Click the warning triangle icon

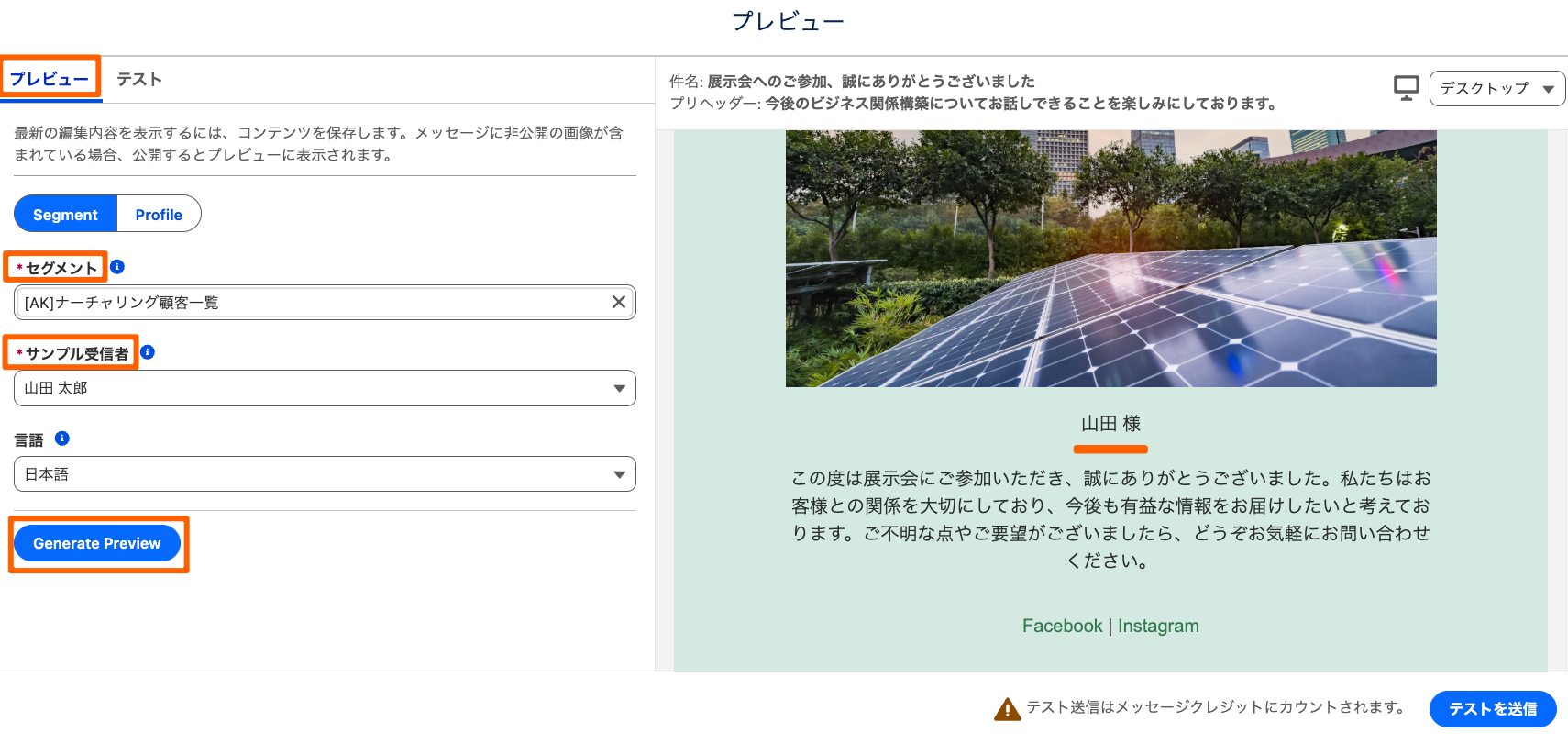[x=1007, y=708]
